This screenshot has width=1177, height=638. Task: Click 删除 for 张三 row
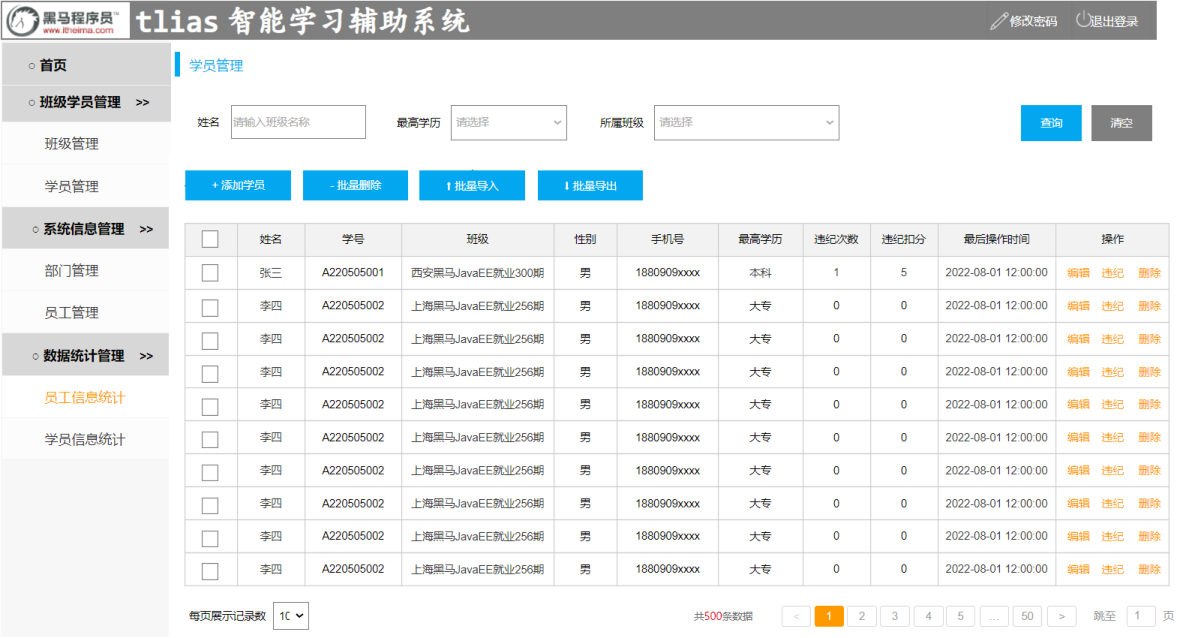tap(1149, 273)
